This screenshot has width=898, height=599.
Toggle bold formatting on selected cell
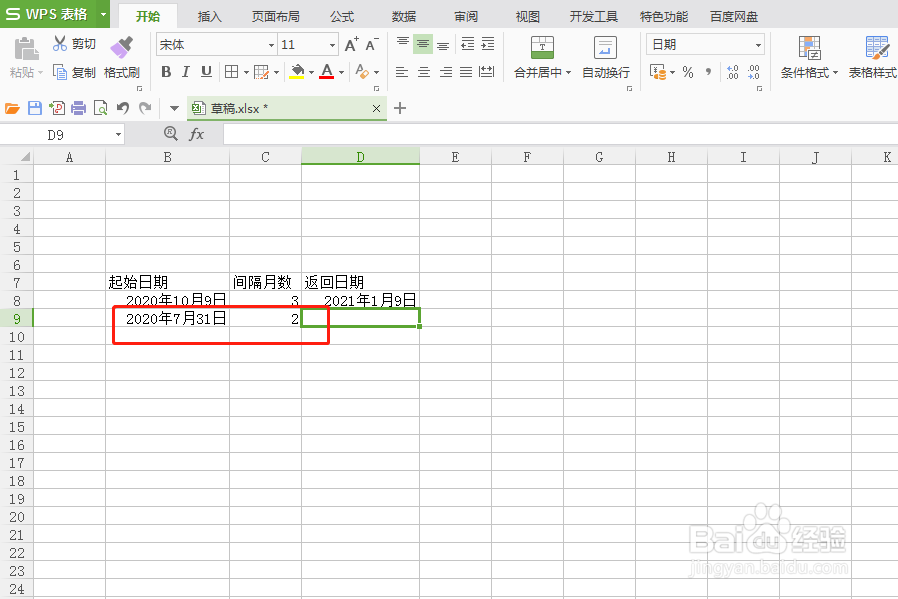click(x=166, y=72)
